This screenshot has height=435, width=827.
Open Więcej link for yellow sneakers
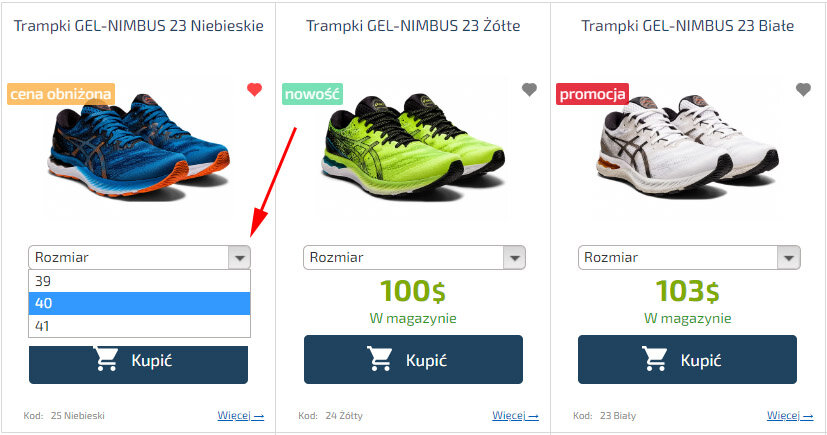point(515,415)
